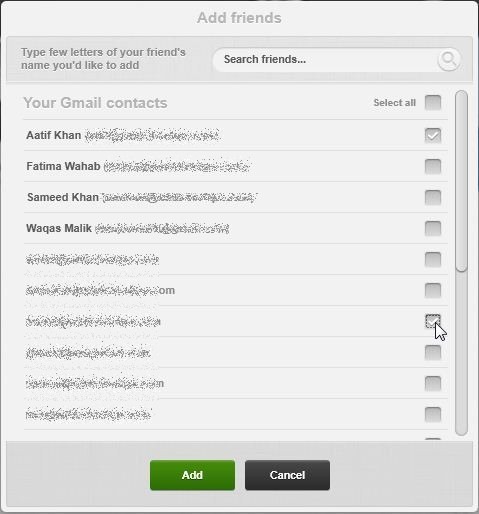This screenshot has height=514, width=479.
Task: Uncheck the checked box under the cursor
Action: (433, 321)
